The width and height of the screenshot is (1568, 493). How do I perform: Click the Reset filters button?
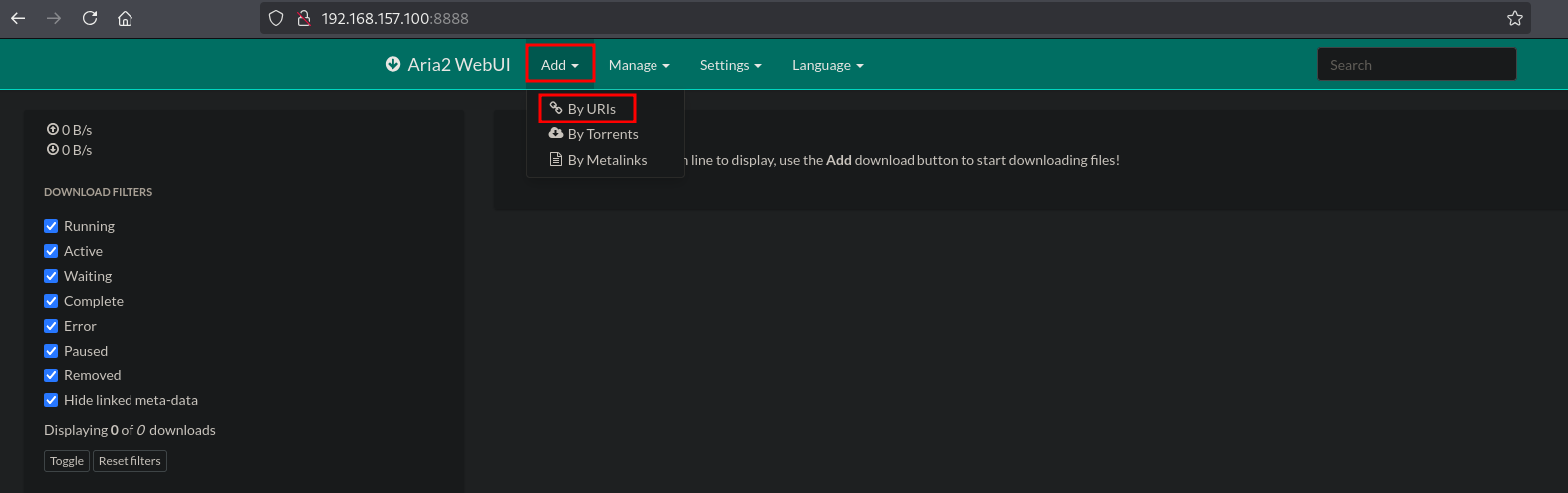coord(130,461)
